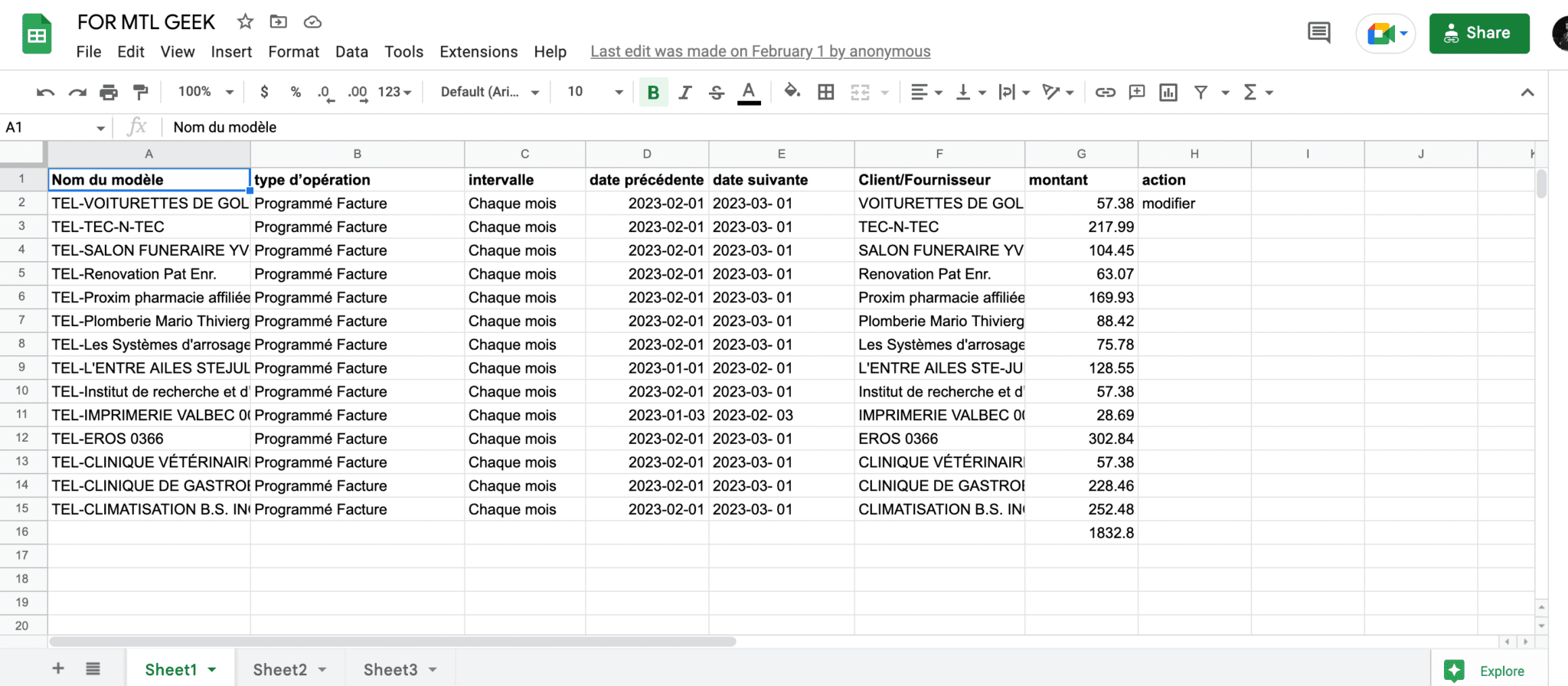1568x686 pixels.
Task: Click the cloud document status icon
Action: point(312,21)
